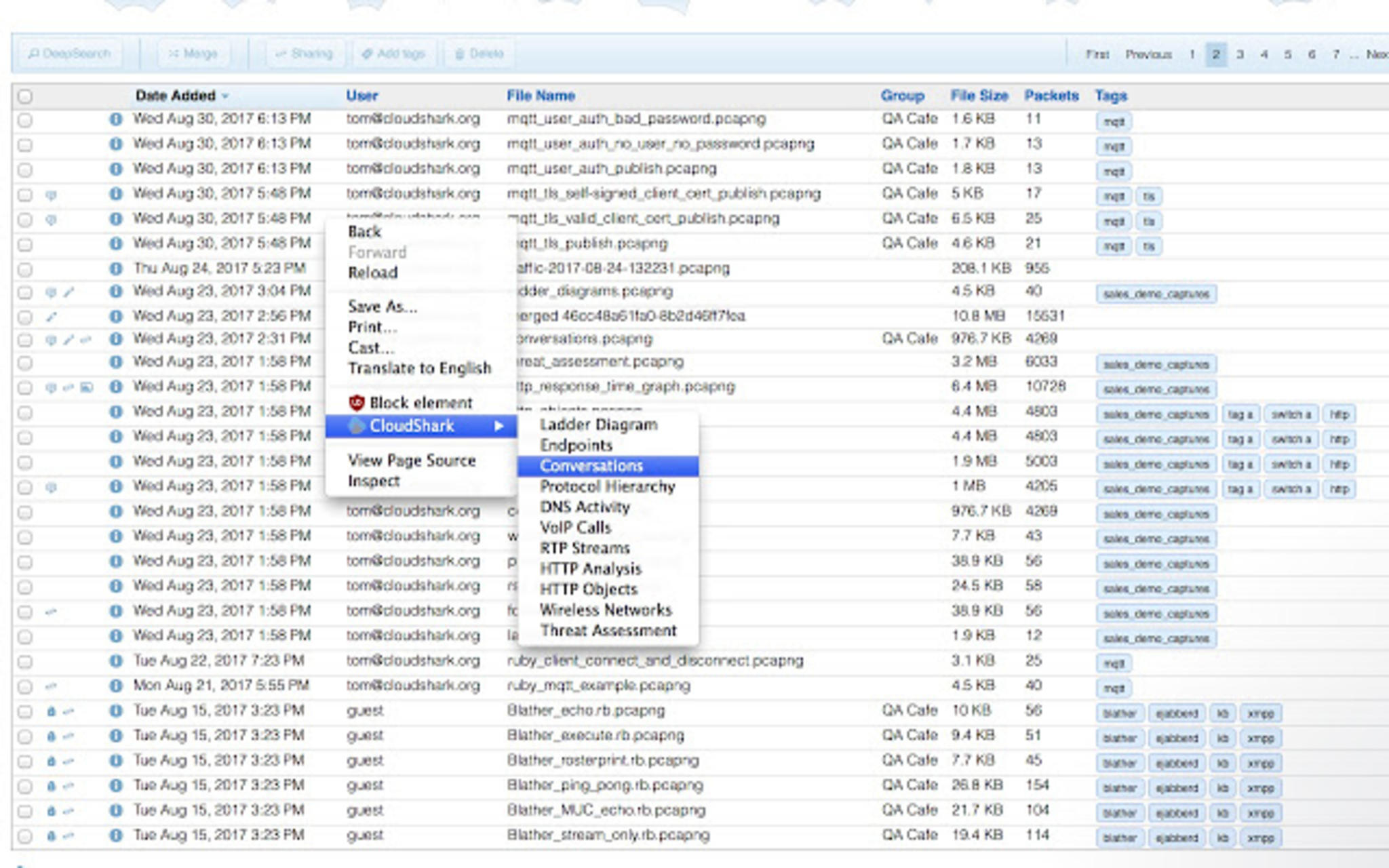Click Inspect in context menu
The image size is (1389, 868).
click(420, 481)
